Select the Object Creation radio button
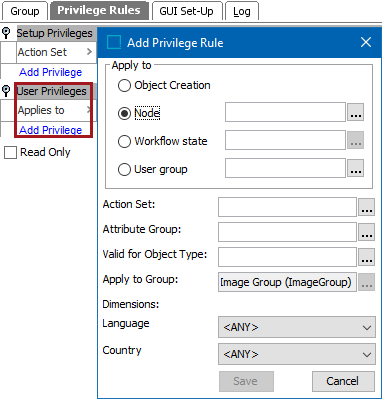 tap(124, 85)
